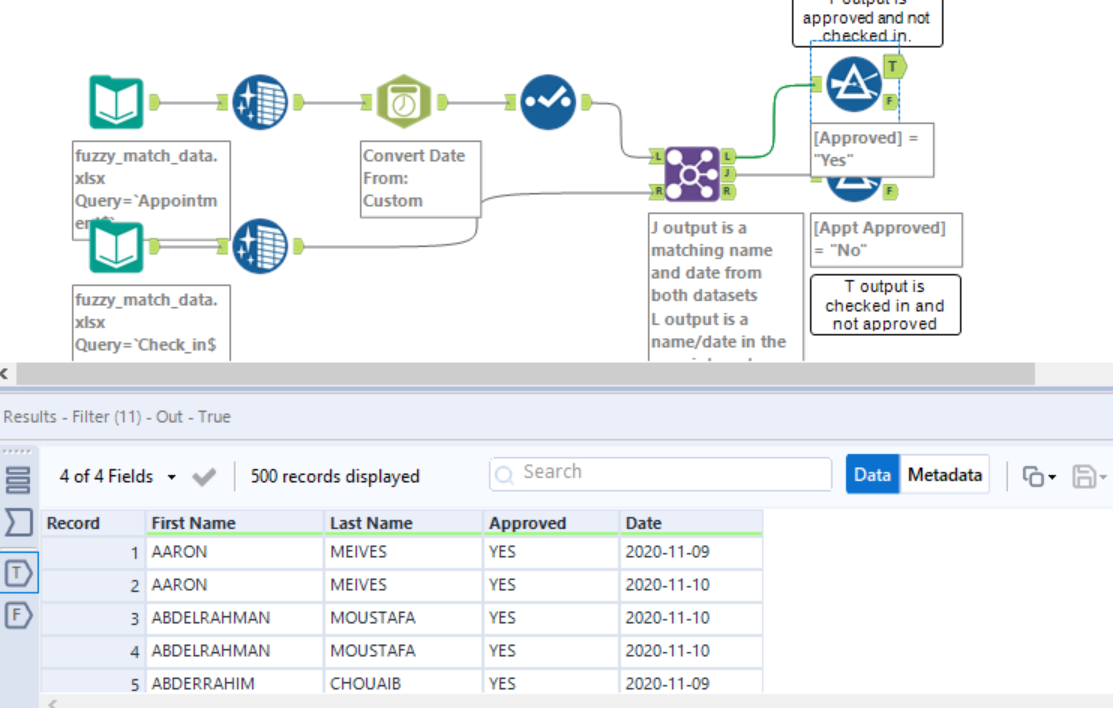Open the upper Data Cleansing tool

click(258, 100)
